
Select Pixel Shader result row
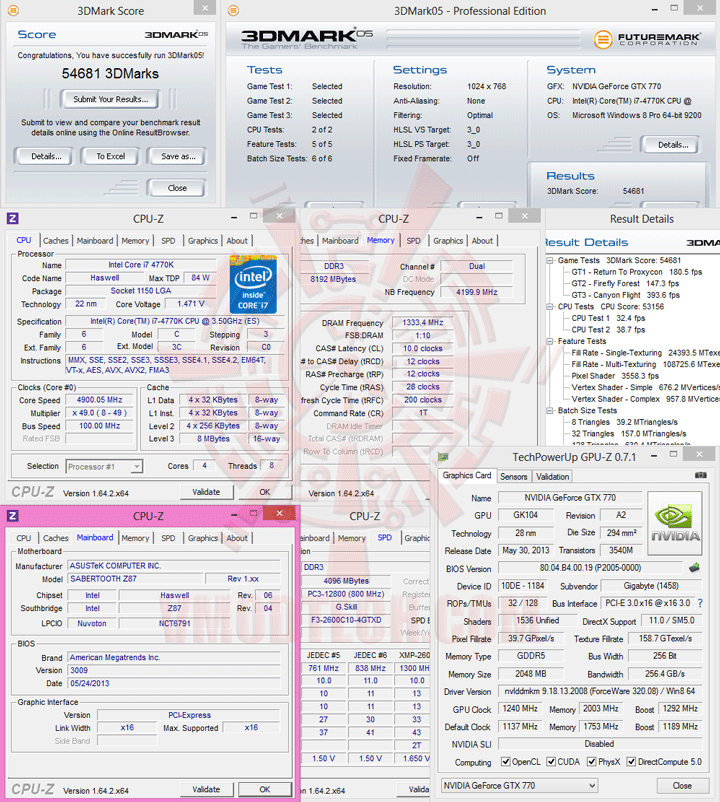615,376
